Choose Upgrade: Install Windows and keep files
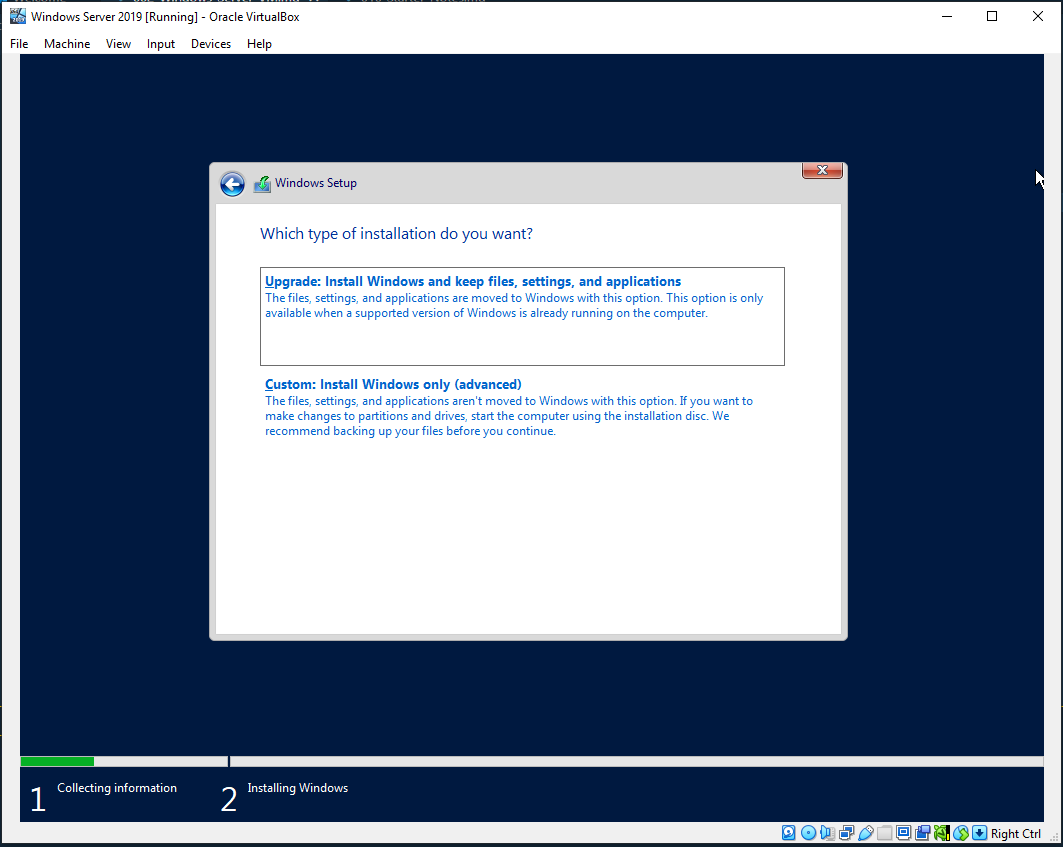Screen dimensions: 1063x847 (522, 316)
